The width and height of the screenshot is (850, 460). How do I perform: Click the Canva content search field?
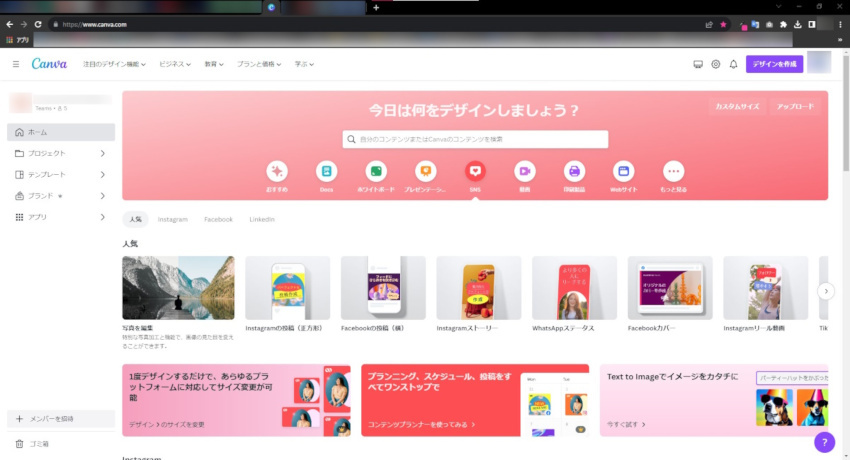click(x=476, y=139)
